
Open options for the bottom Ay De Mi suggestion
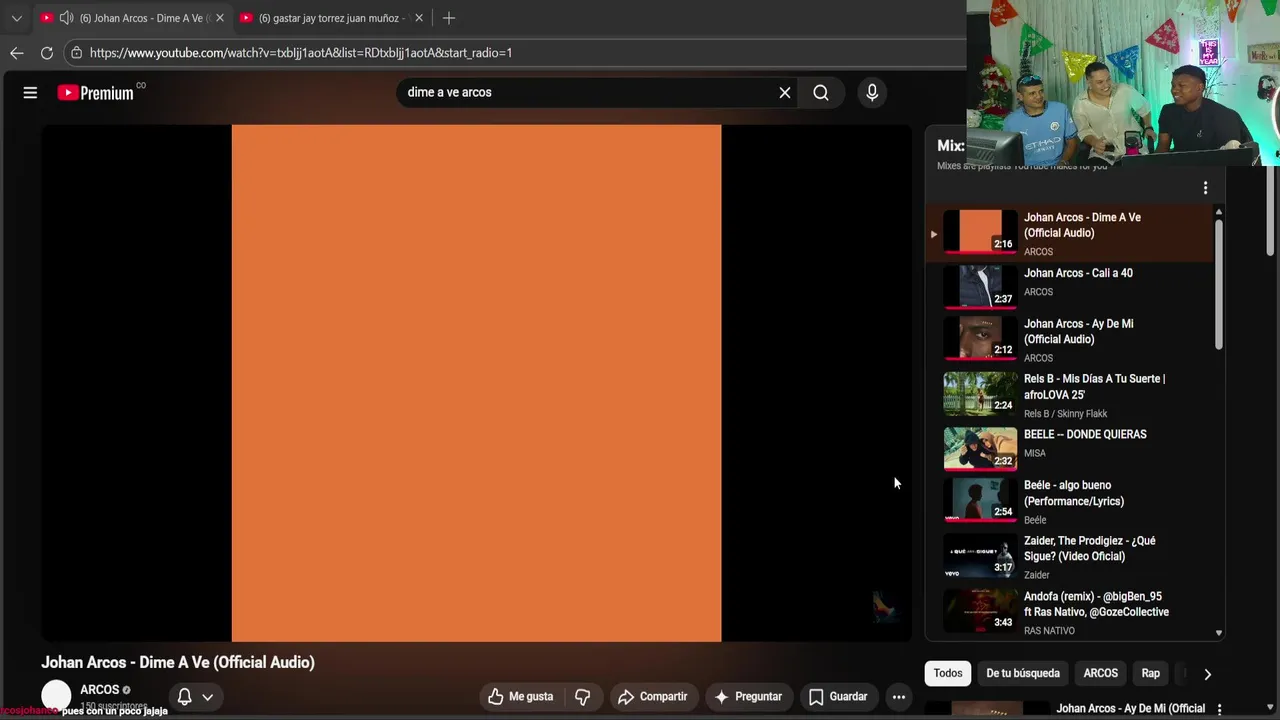(1219, 709)
